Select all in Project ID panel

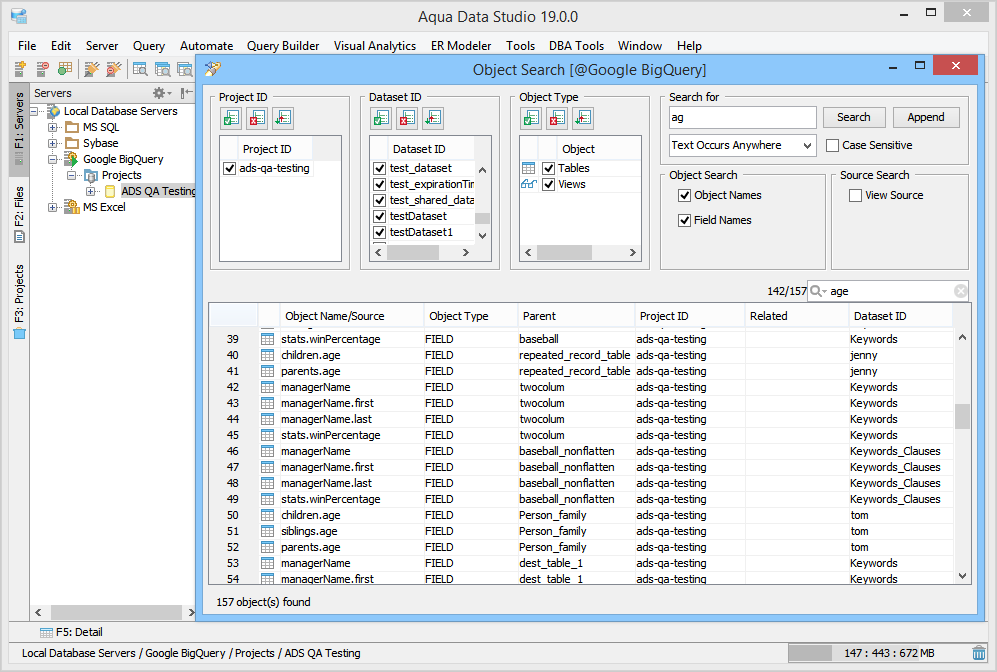click(x=231, y=118)
